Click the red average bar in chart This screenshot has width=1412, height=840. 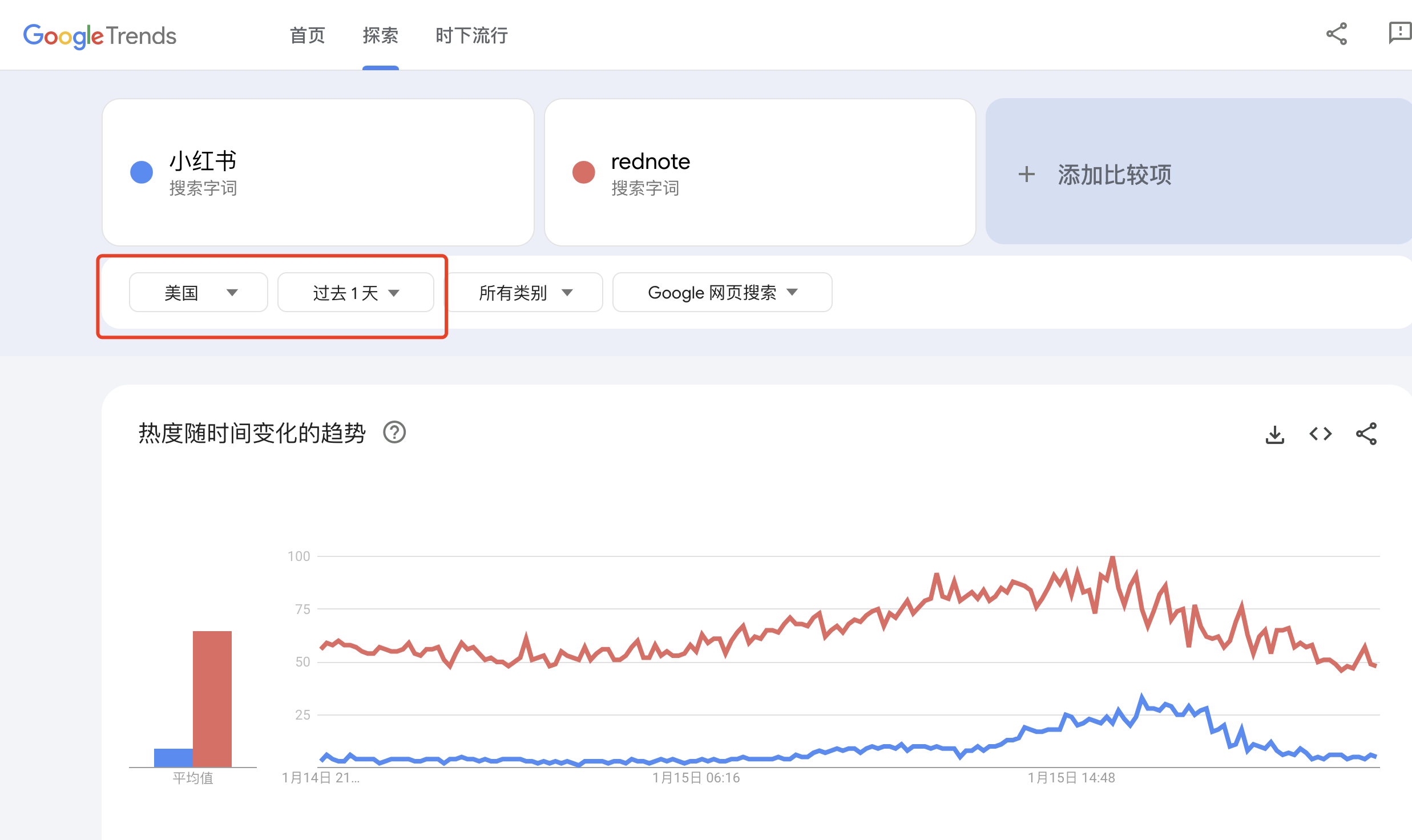coord(212,699)
